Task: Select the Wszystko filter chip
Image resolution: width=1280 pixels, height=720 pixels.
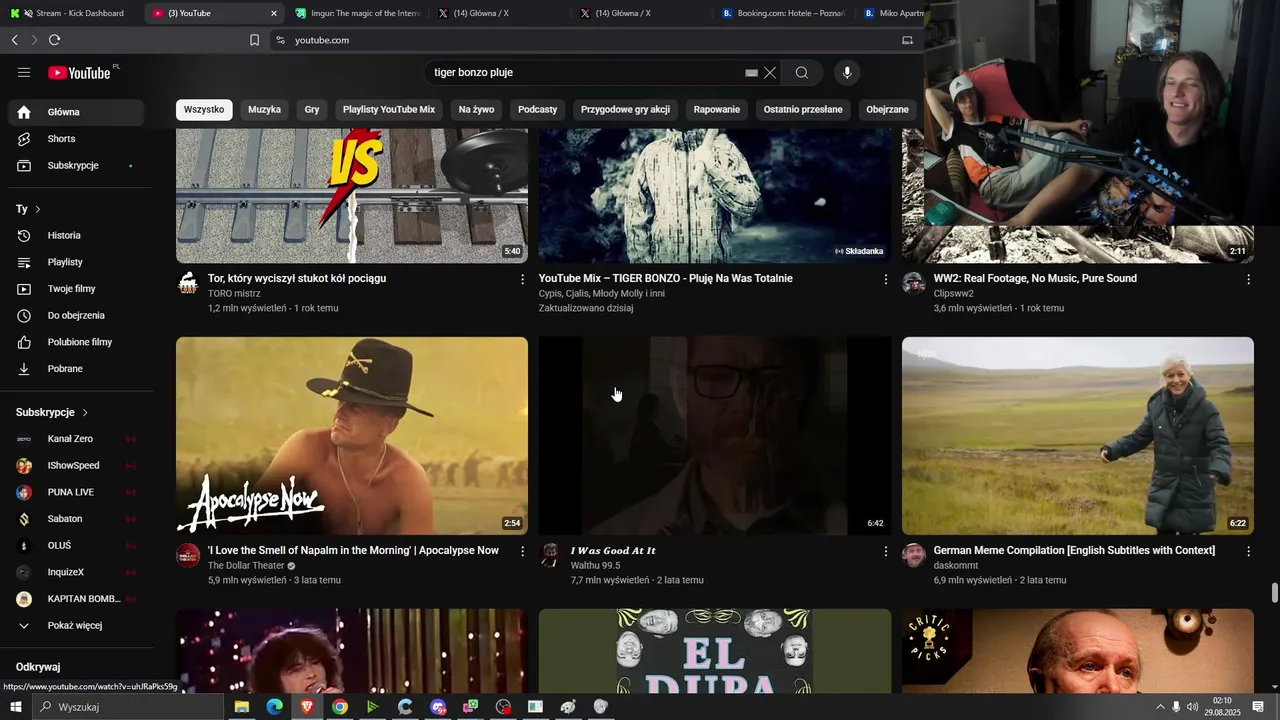Action: pos(204,109)
